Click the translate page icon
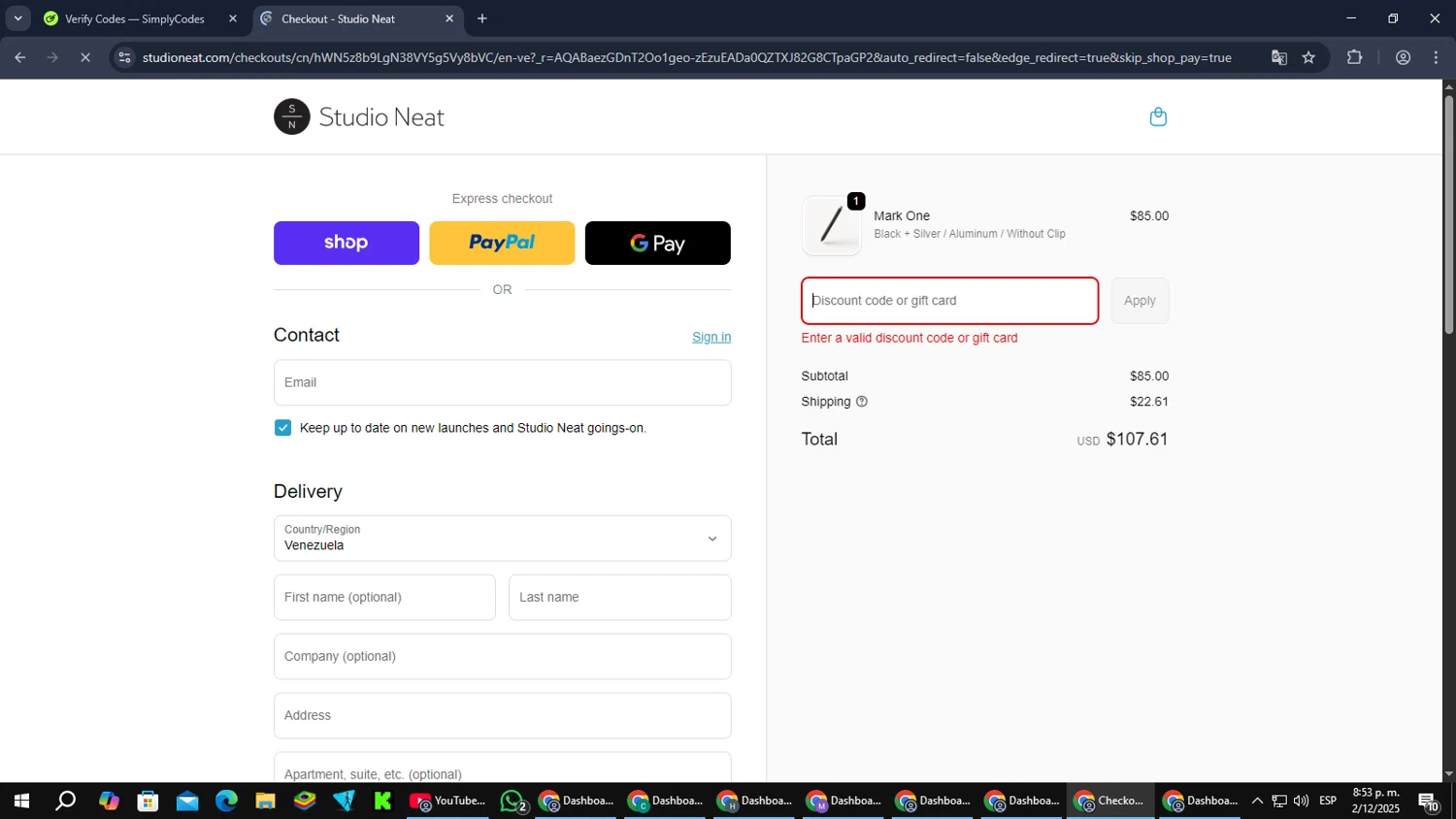 coord(1279,57)
